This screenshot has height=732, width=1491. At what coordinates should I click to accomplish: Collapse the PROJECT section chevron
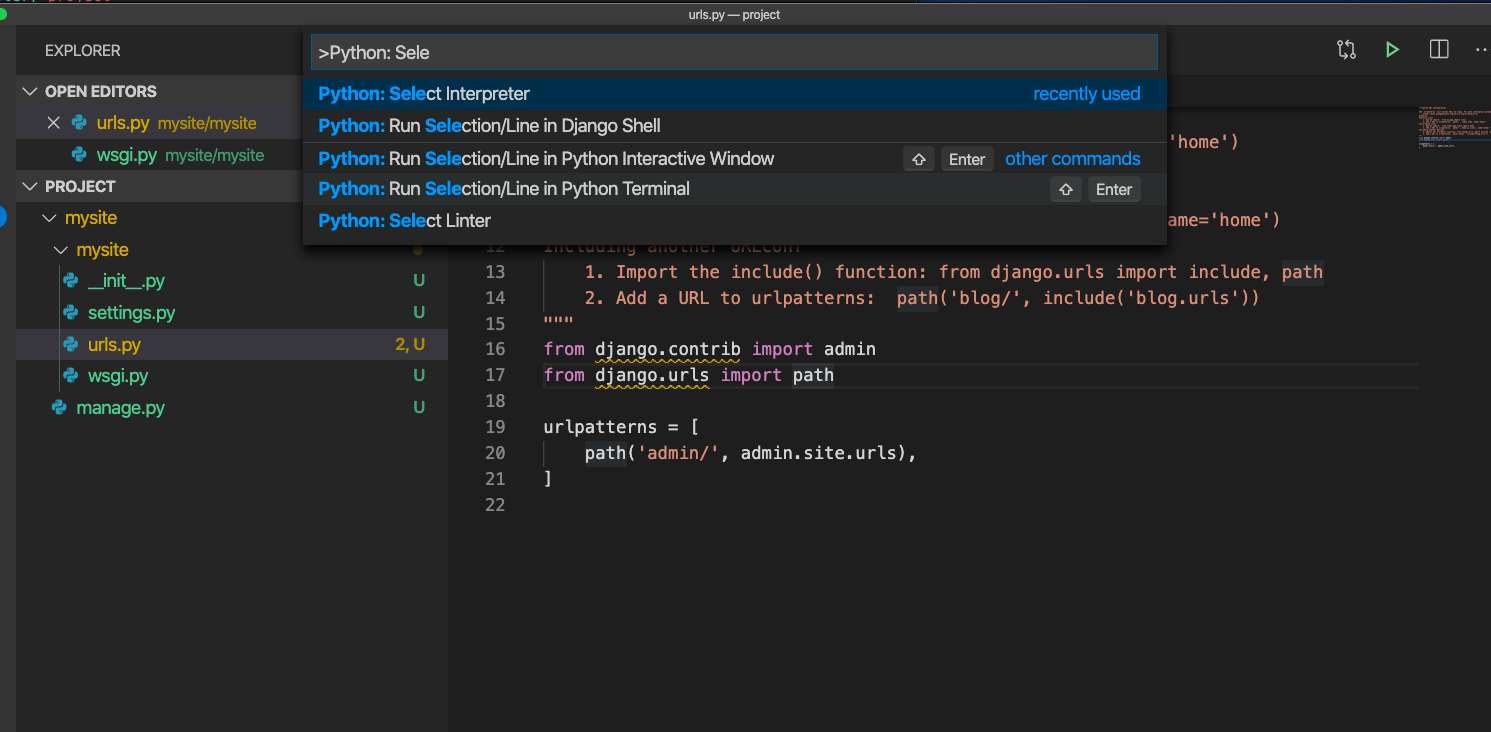[x=30, y=186]
